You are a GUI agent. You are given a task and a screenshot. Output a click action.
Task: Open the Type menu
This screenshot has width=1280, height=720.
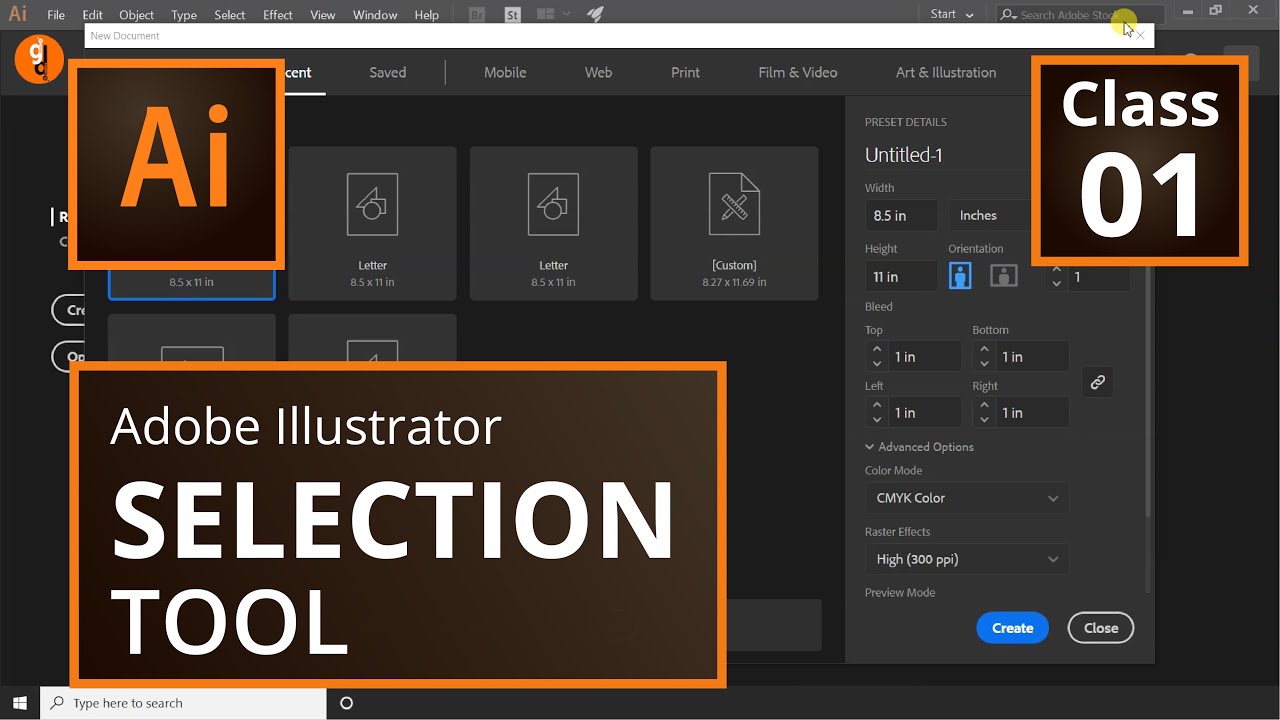pos(184,15)
